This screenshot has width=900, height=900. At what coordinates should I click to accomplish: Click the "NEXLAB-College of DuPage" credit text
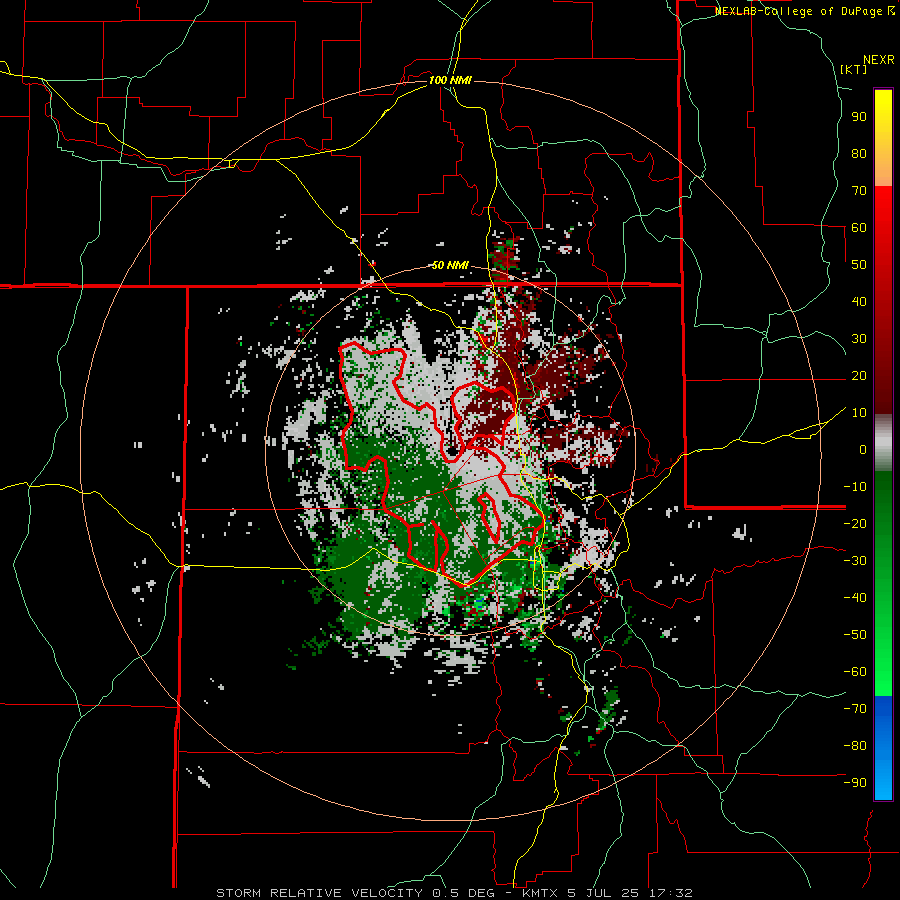pyautogui.click(x=801, y=11)
